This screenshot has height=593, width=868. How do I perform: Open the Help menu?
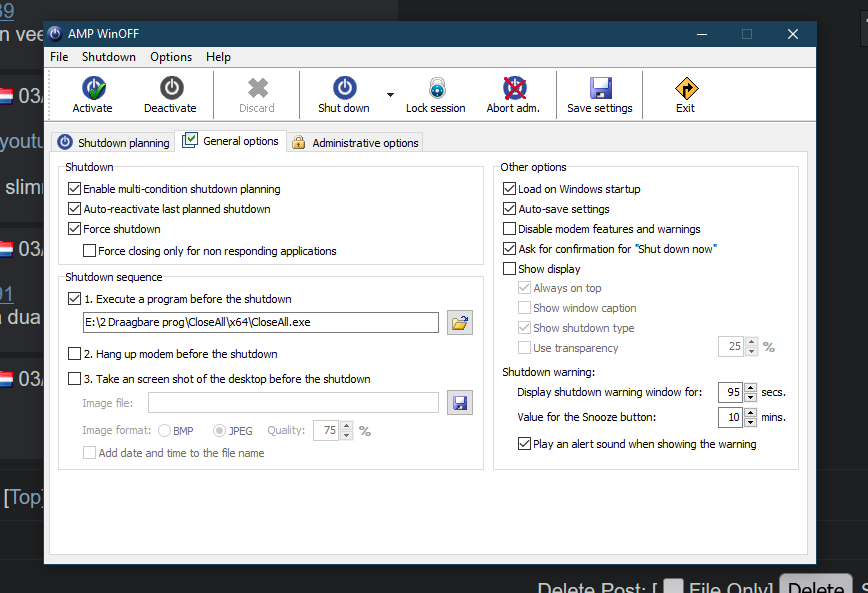tap(218, 57)
